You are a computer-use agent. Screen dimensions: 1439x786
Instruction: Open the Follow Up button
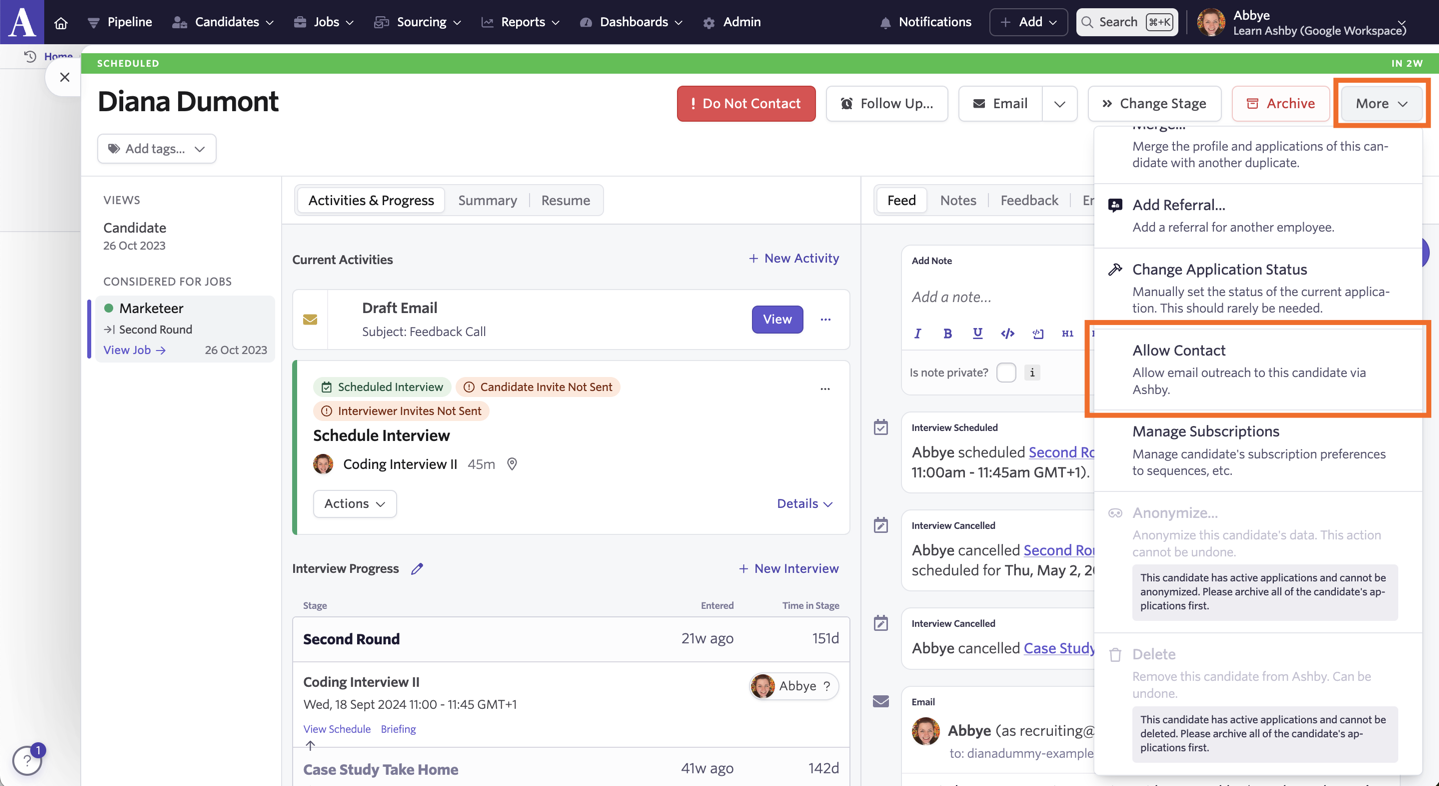coord(887,104)
